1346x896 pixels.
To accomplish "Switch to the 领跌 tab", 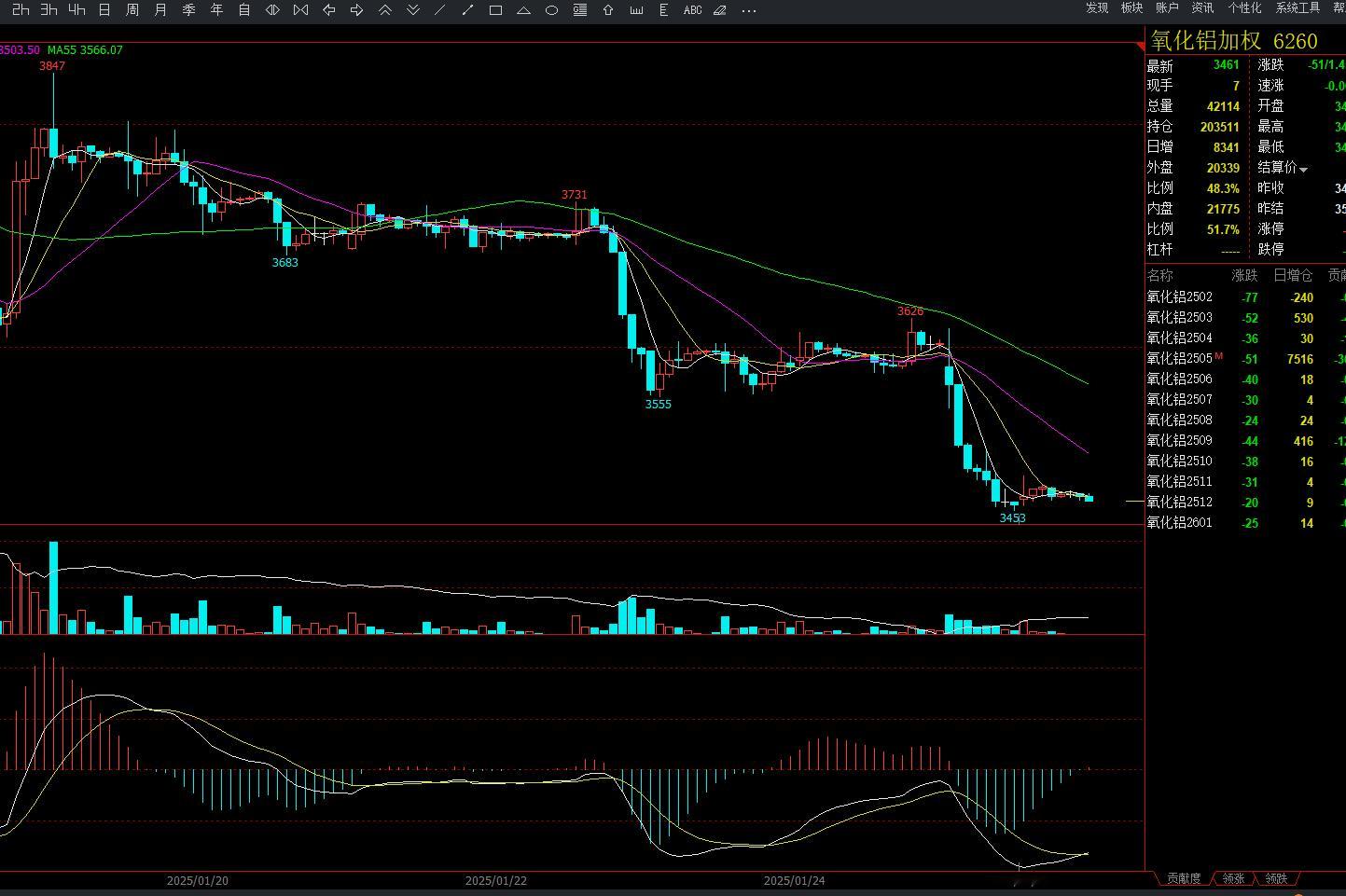I will click(1276, 878).
